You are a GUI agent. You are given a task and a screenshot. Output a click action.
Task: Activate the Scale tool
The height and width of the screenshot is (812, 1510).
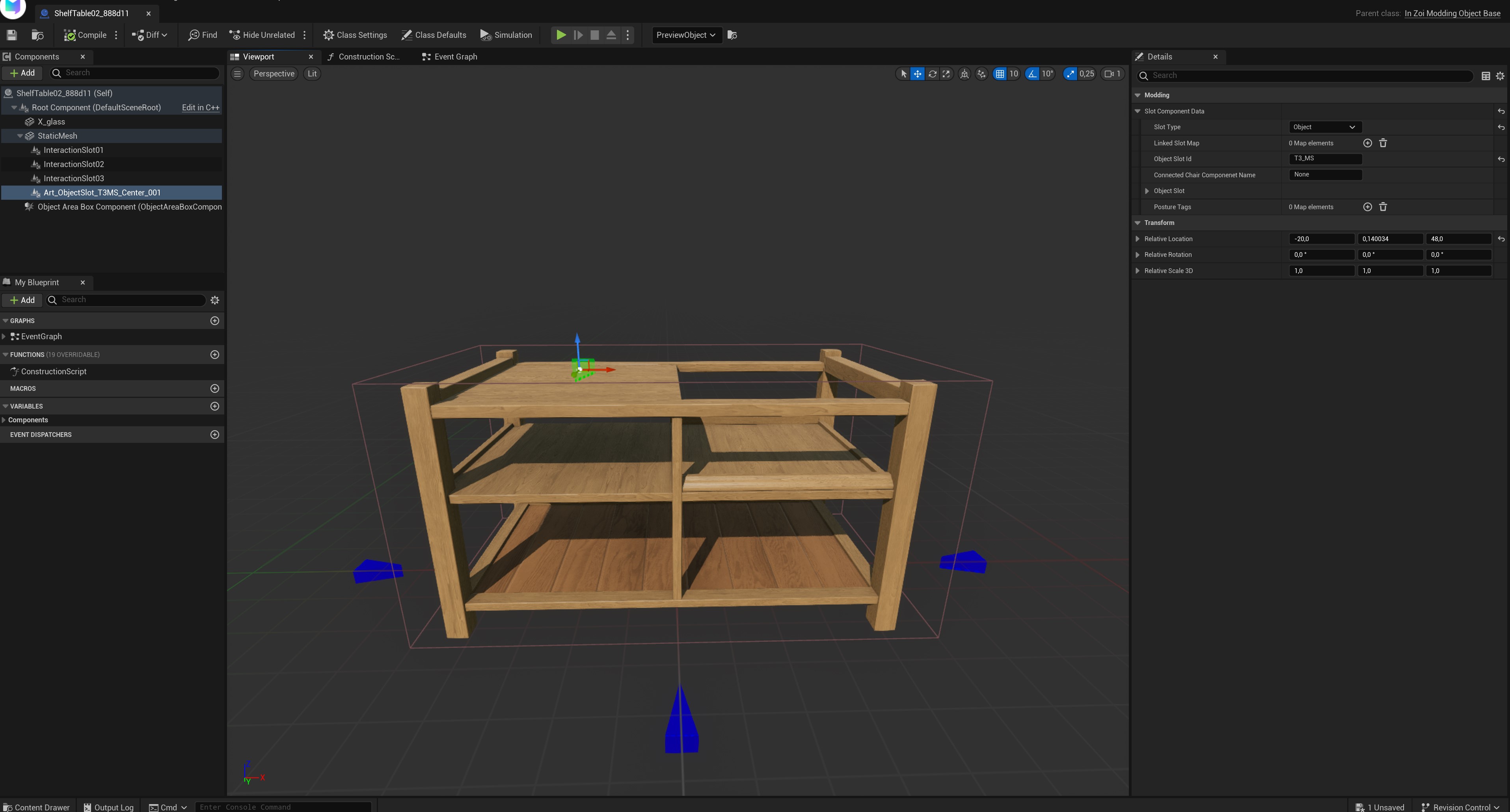946,74
